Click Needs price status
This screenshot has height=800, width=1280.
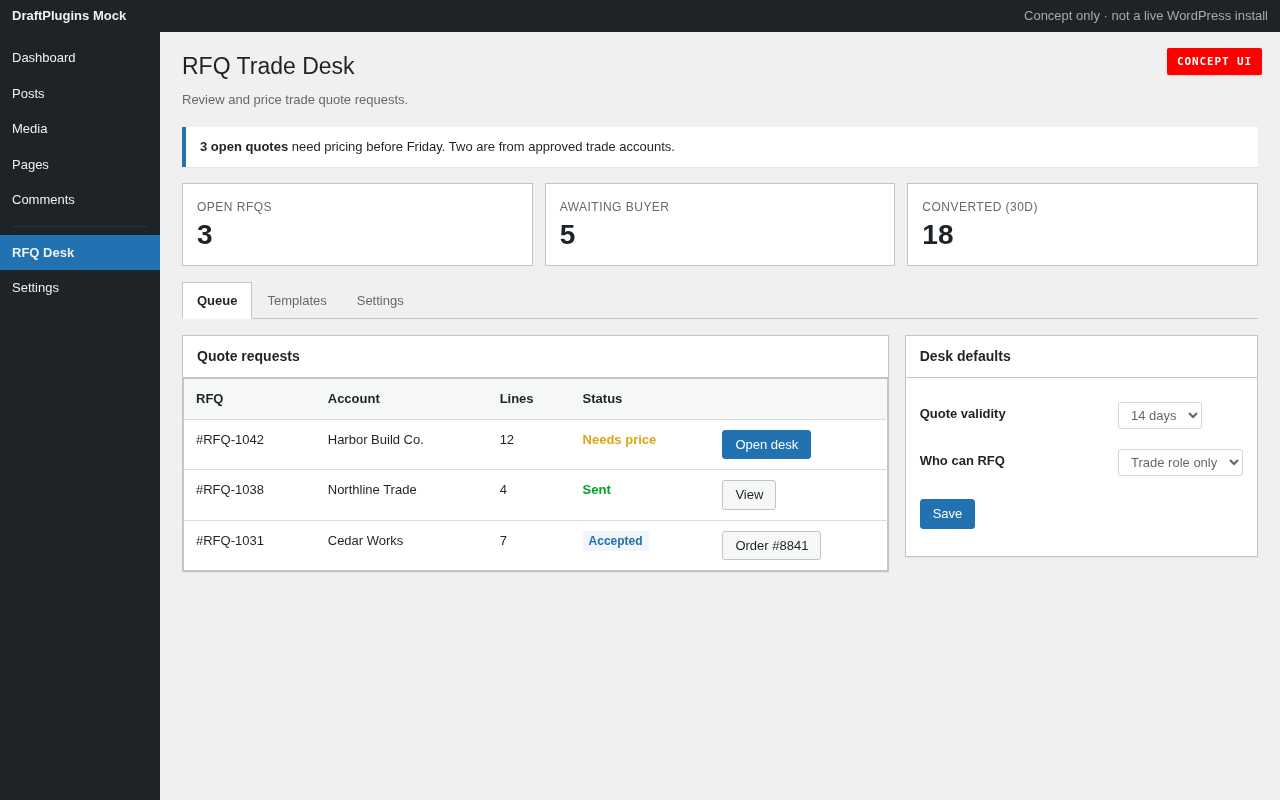tap(619, 440)
